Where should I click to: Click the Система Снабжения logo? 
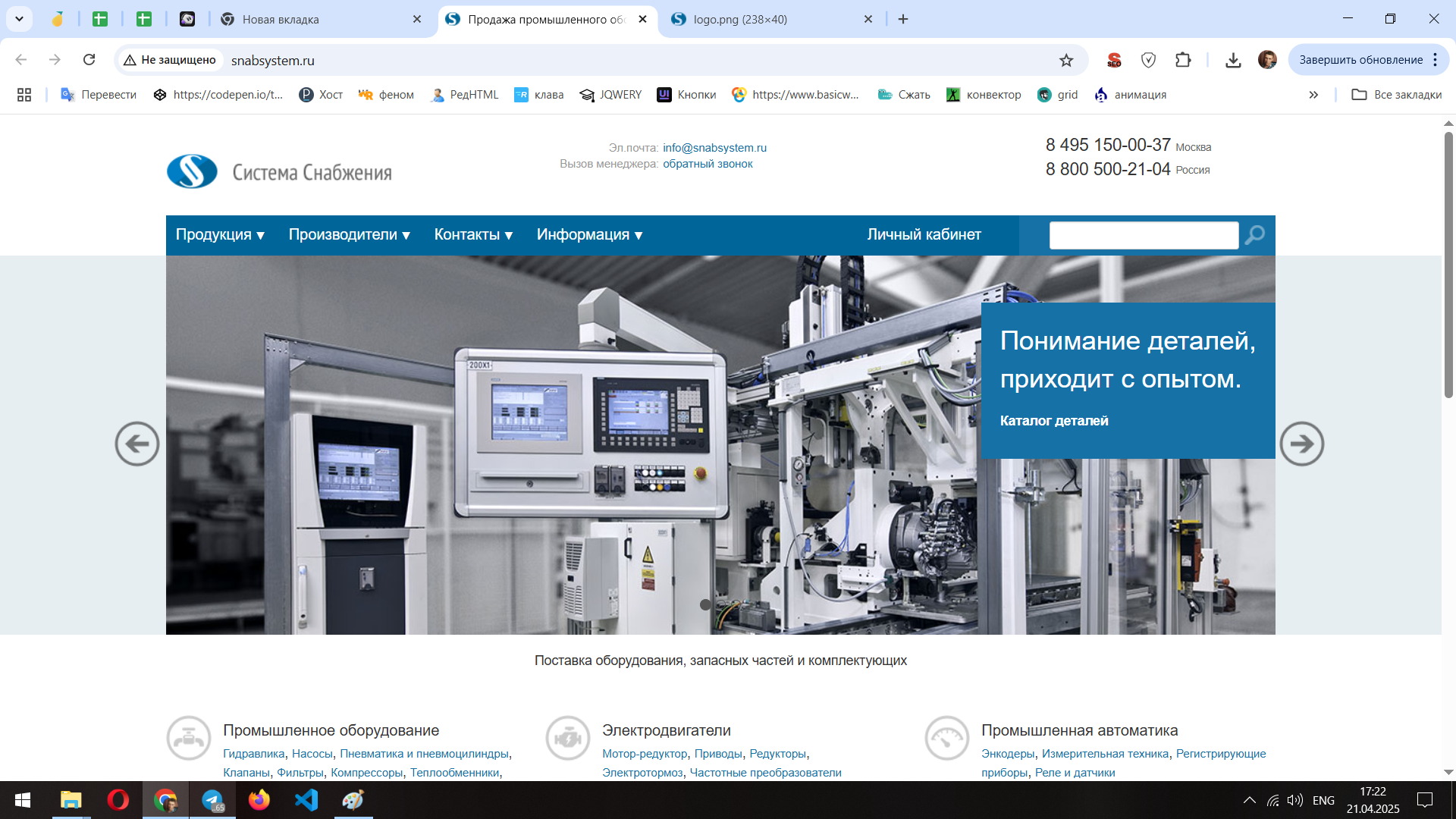pos(279,171)
